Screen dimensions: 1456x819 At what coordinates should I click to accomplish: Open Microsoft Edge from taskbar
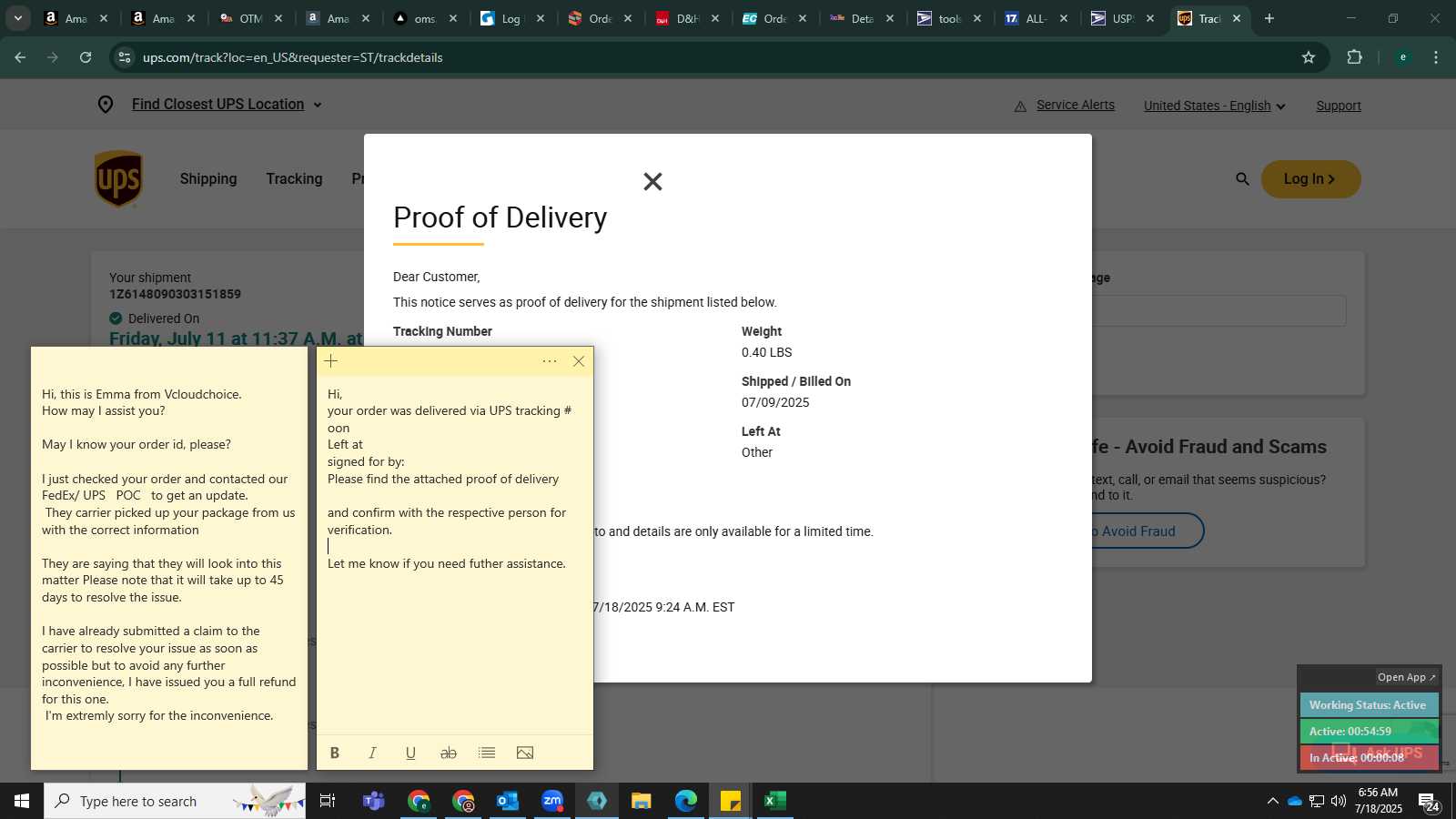[x=686, y=801]
